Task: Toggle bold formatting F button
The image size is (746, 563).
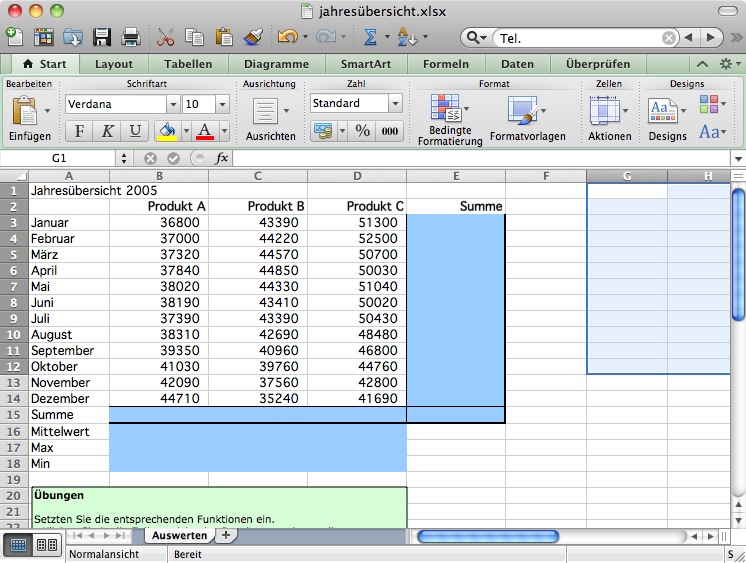Action: (79, 132)
